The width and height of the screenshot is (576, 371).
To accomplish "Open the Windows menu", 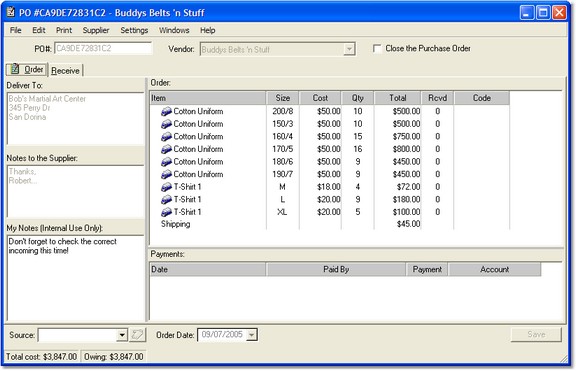I will (x=174, y=30).
